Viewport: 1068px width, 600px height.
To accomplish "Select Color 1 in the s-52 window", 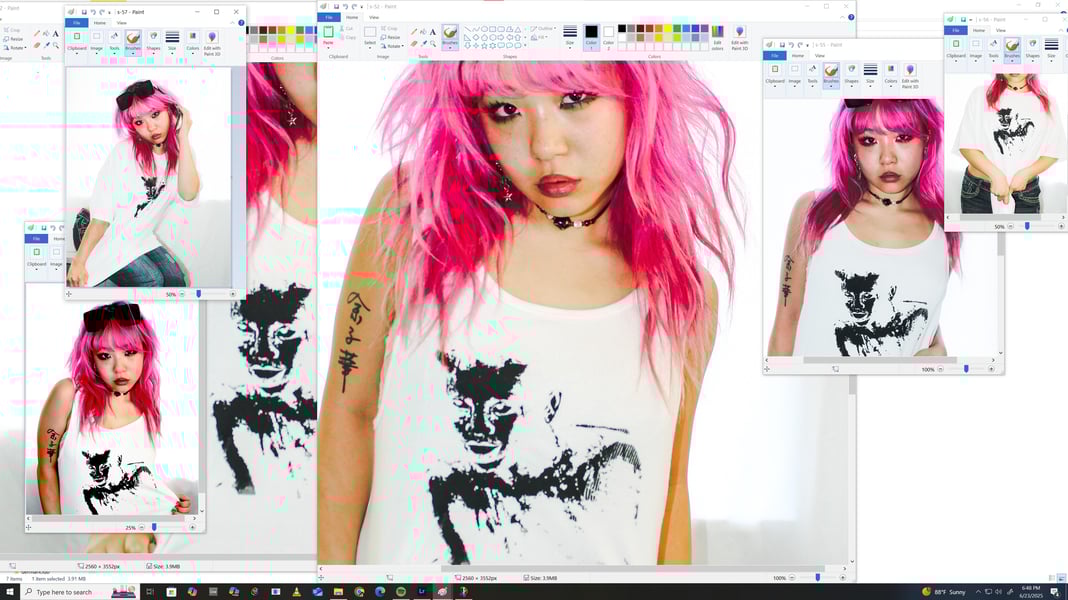I will [x=591, y=35].
